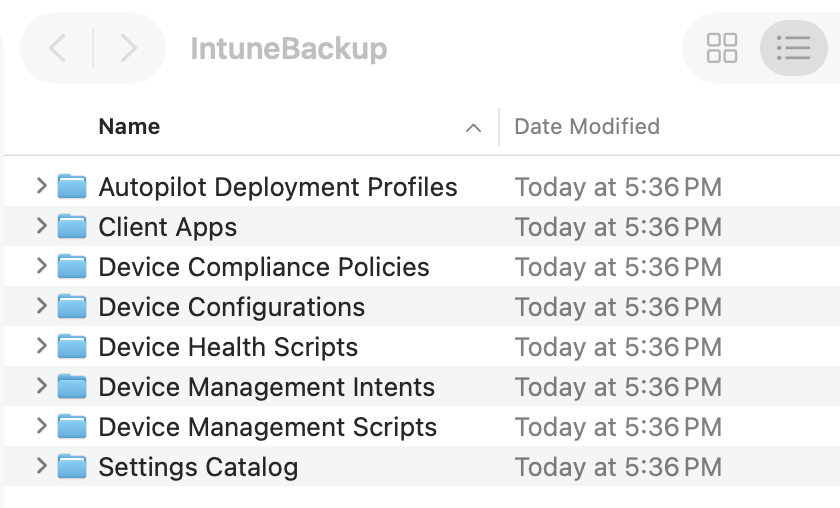Screen dimensions: 840x508
Task: Expand the Device Compliance Policies folder
Action: point(41,266)
